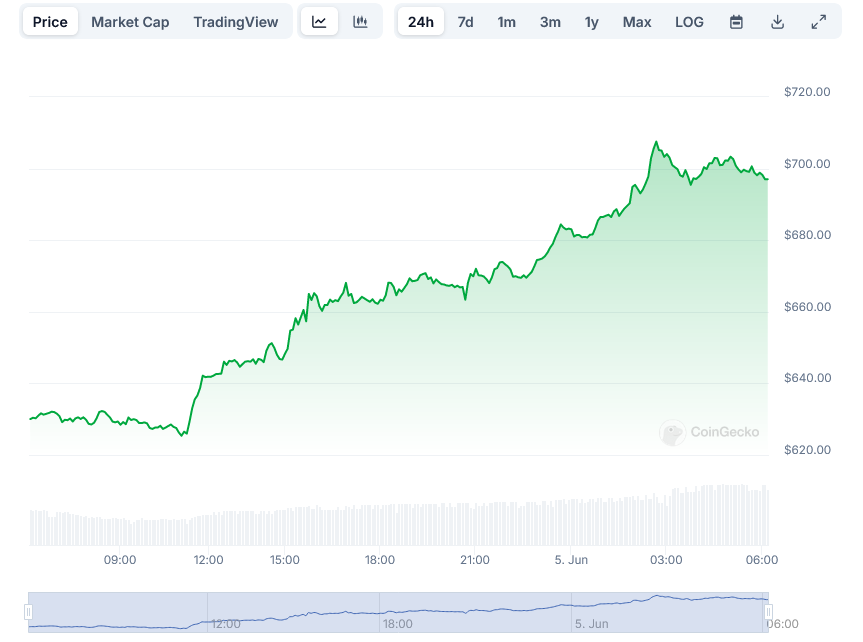This screenshot has height=642, width=863.
Task: Select the Price tab
Action: click(50, 22)
